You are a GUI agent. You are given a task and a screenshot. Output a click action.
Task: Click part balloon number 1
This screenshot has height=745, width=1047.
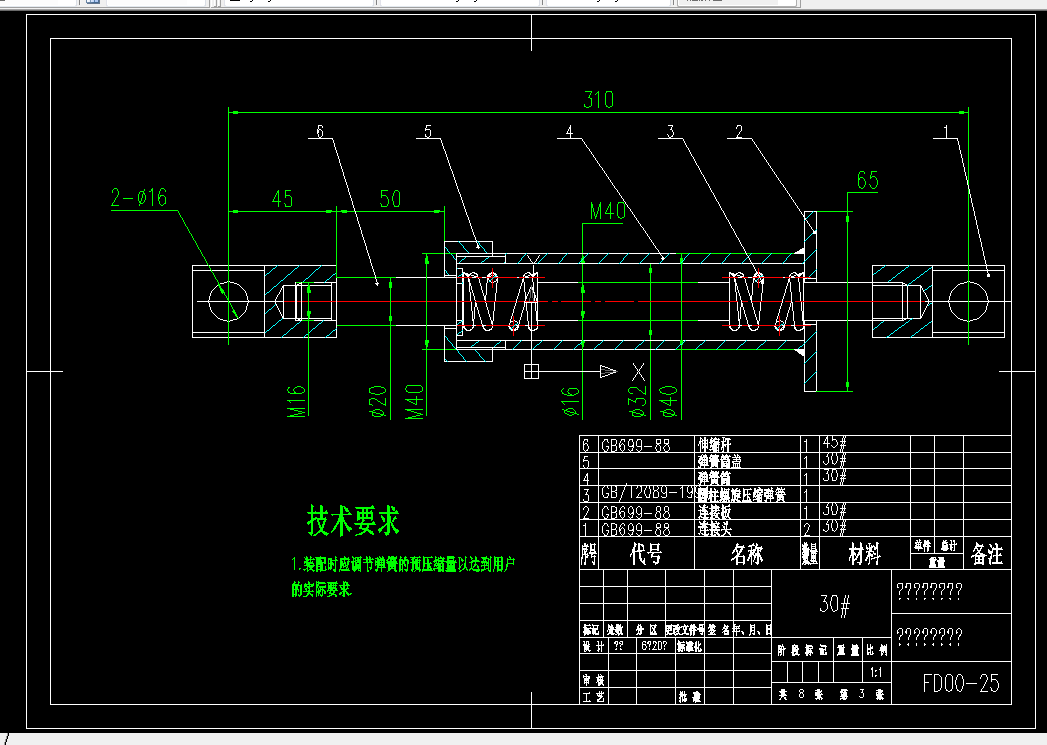pyautogui.click(x=946, y=131)
